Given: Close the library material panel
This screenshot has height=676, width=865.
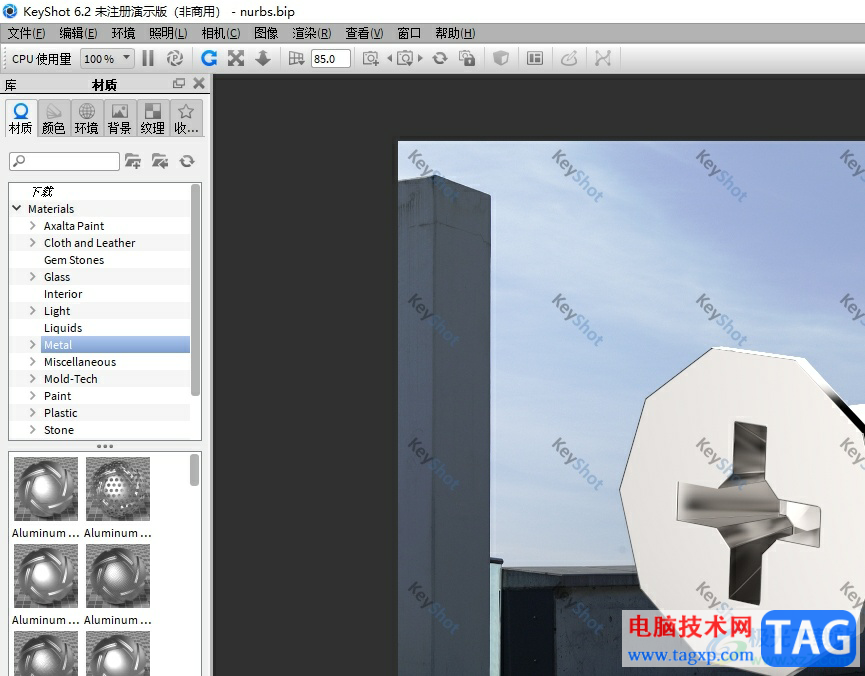Looking at the screenshot, I should [x=199, y=83].
